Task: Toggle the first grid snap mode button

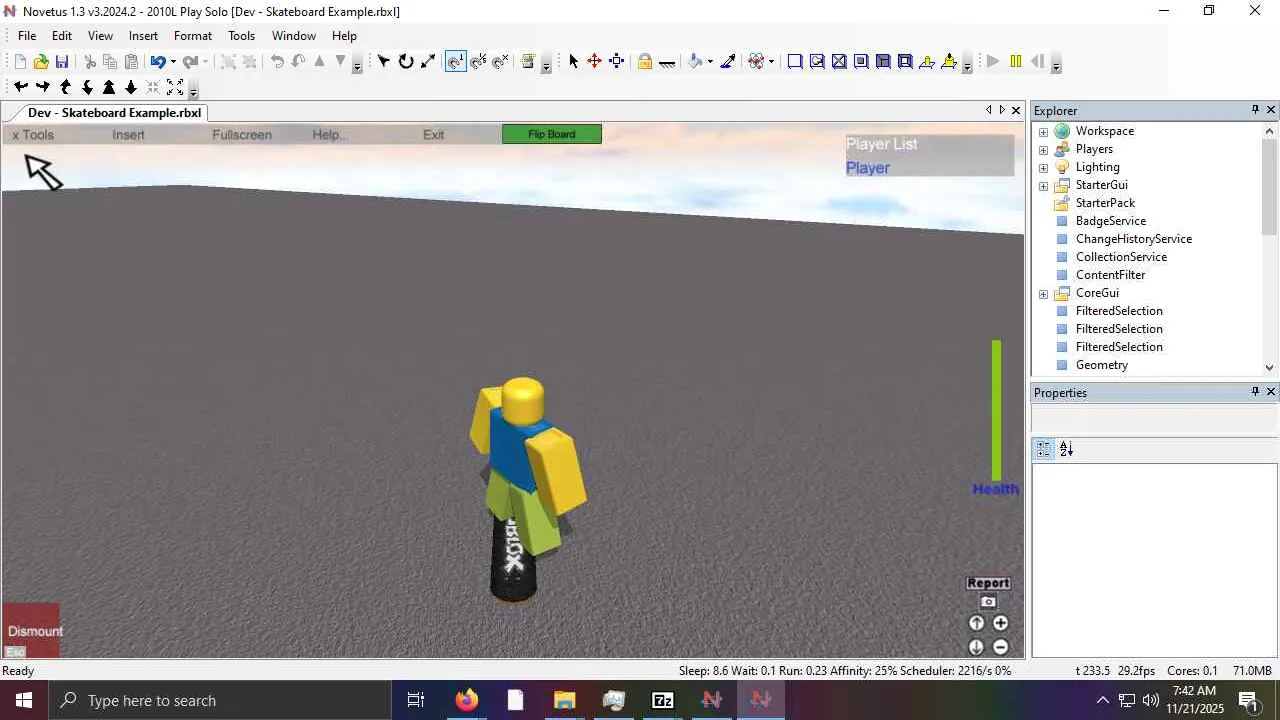Action: point(455,62)
